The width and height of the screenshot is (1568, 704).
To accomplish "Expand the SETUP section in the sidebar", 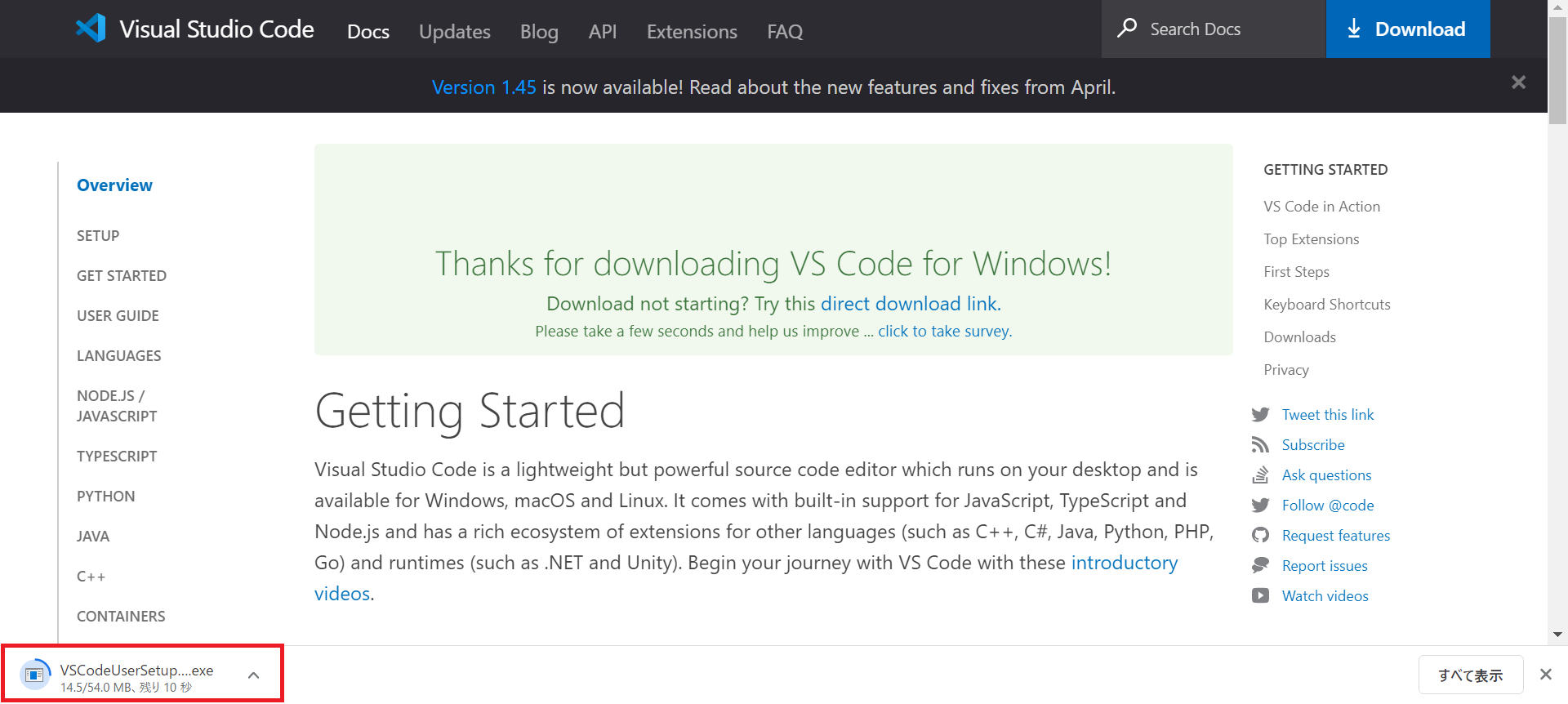I will [x=98, y=236].
